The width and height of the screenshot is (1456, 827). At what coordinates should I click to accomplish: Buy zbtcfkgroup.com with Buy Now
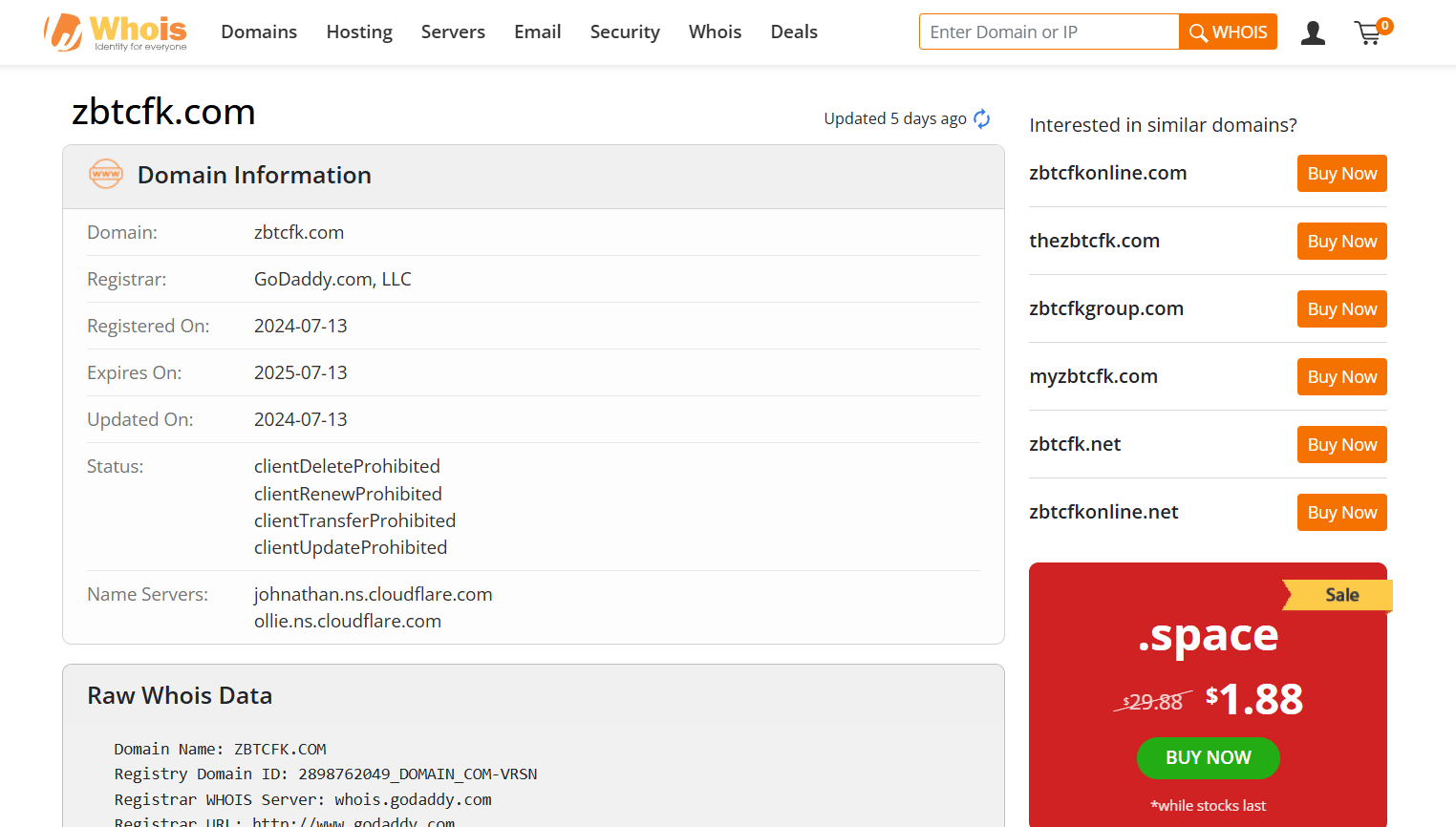pos(1341,309)
